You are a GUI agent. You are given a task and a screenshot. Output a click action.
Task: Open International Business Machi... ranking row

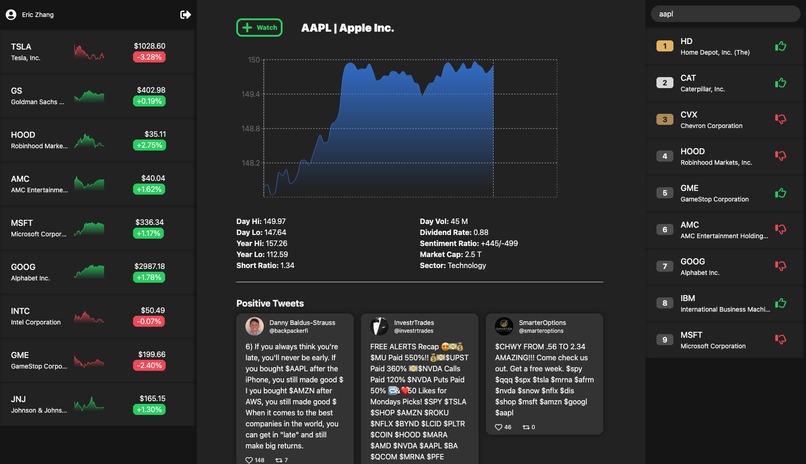coord(725,303)
